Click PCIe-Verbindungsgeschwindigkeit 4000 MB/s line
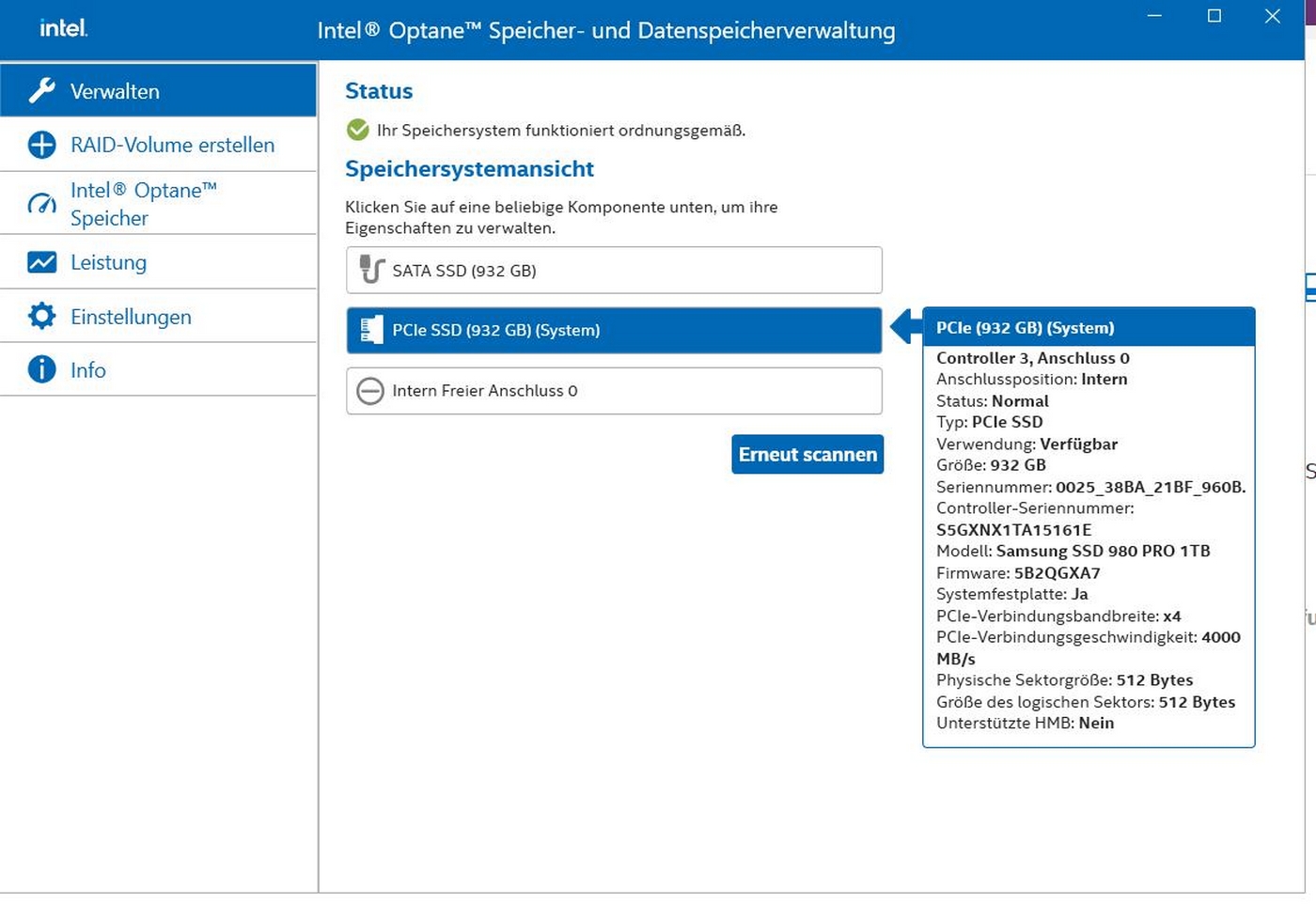Image resolution: width=1316 pixels, height=905 pixels. click(x=1088, y=648)
